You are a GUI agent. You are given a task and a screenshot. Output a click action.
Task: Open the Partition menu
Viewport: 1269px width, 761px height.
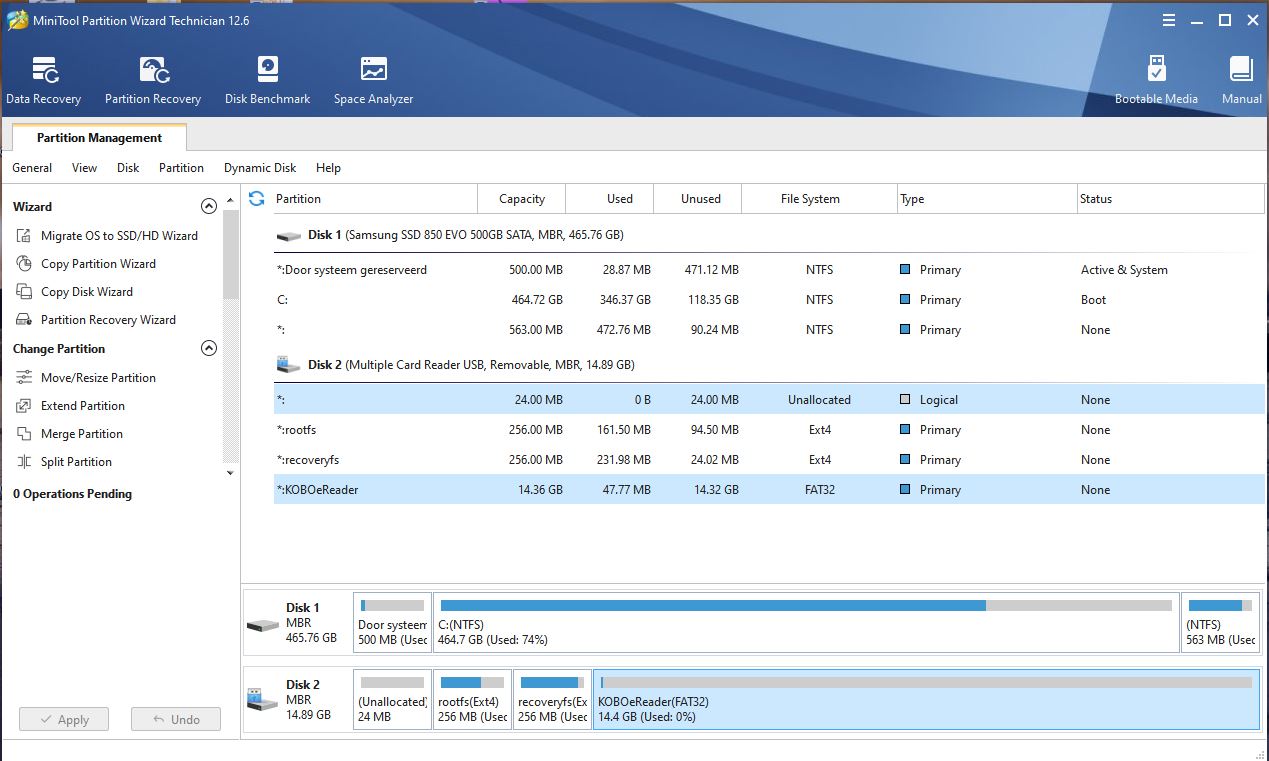coord(181,168)
